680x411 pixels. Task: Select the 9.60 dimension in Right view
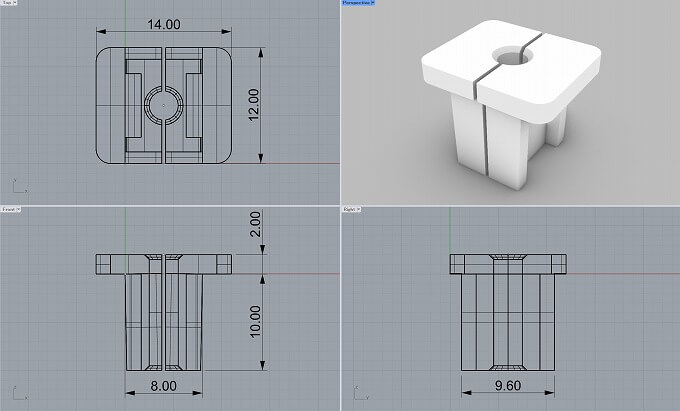tap(510, 384)
